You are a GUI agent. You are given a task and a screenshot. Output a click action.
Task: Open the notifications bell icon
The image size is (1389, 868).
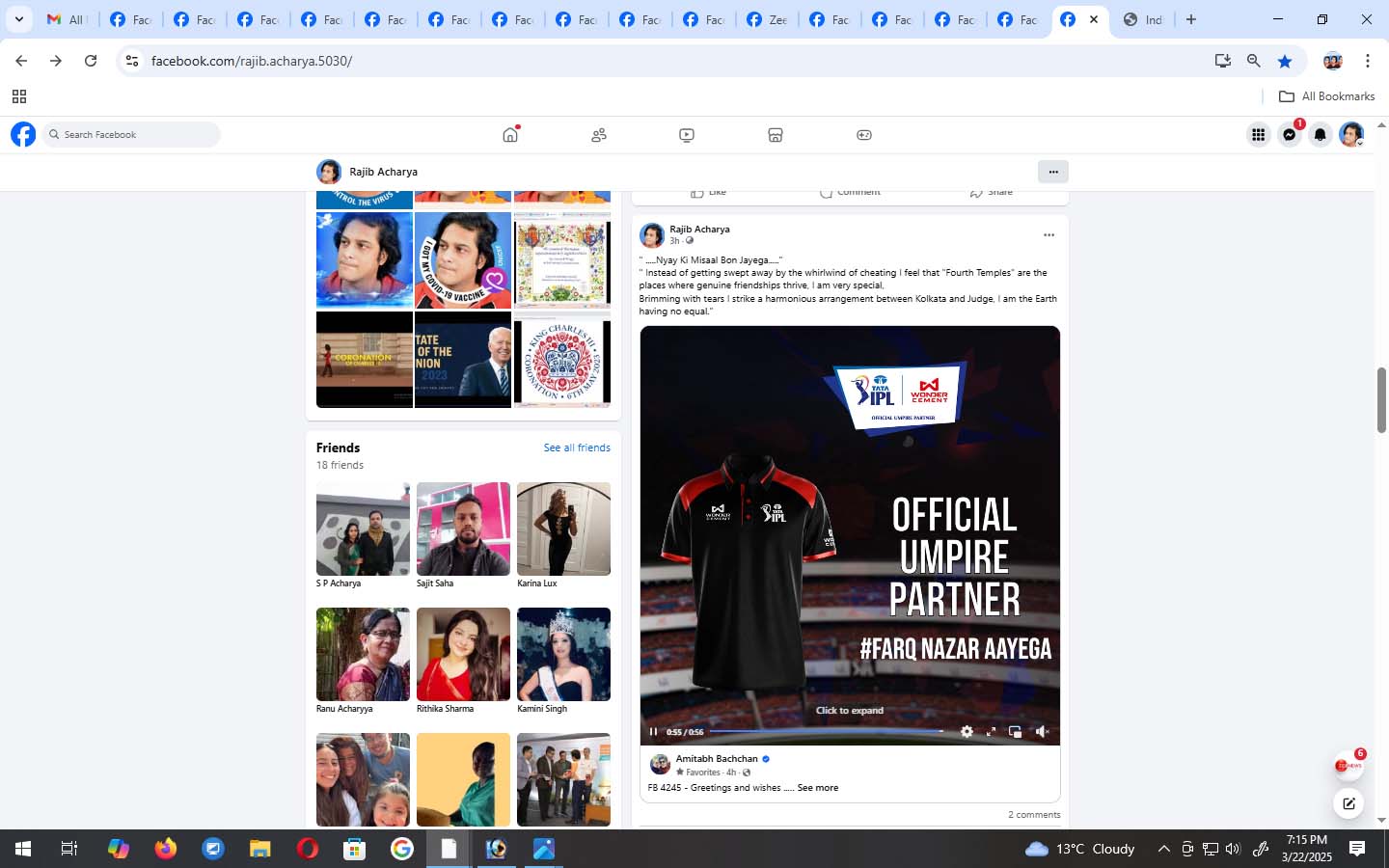coord(1321,135)
